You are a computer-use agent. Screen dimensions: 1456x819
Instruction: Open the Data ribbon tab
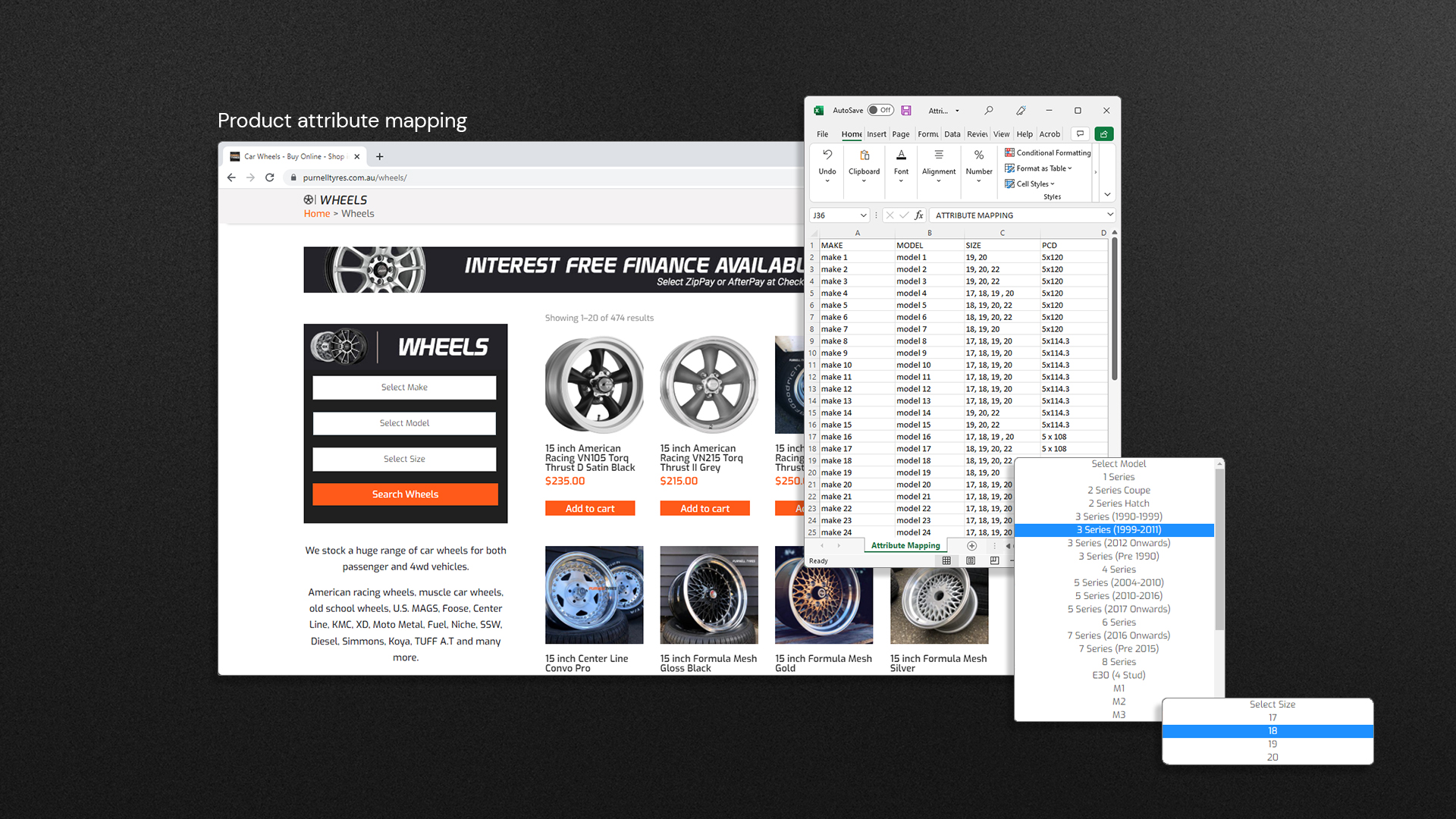point(952,134)
